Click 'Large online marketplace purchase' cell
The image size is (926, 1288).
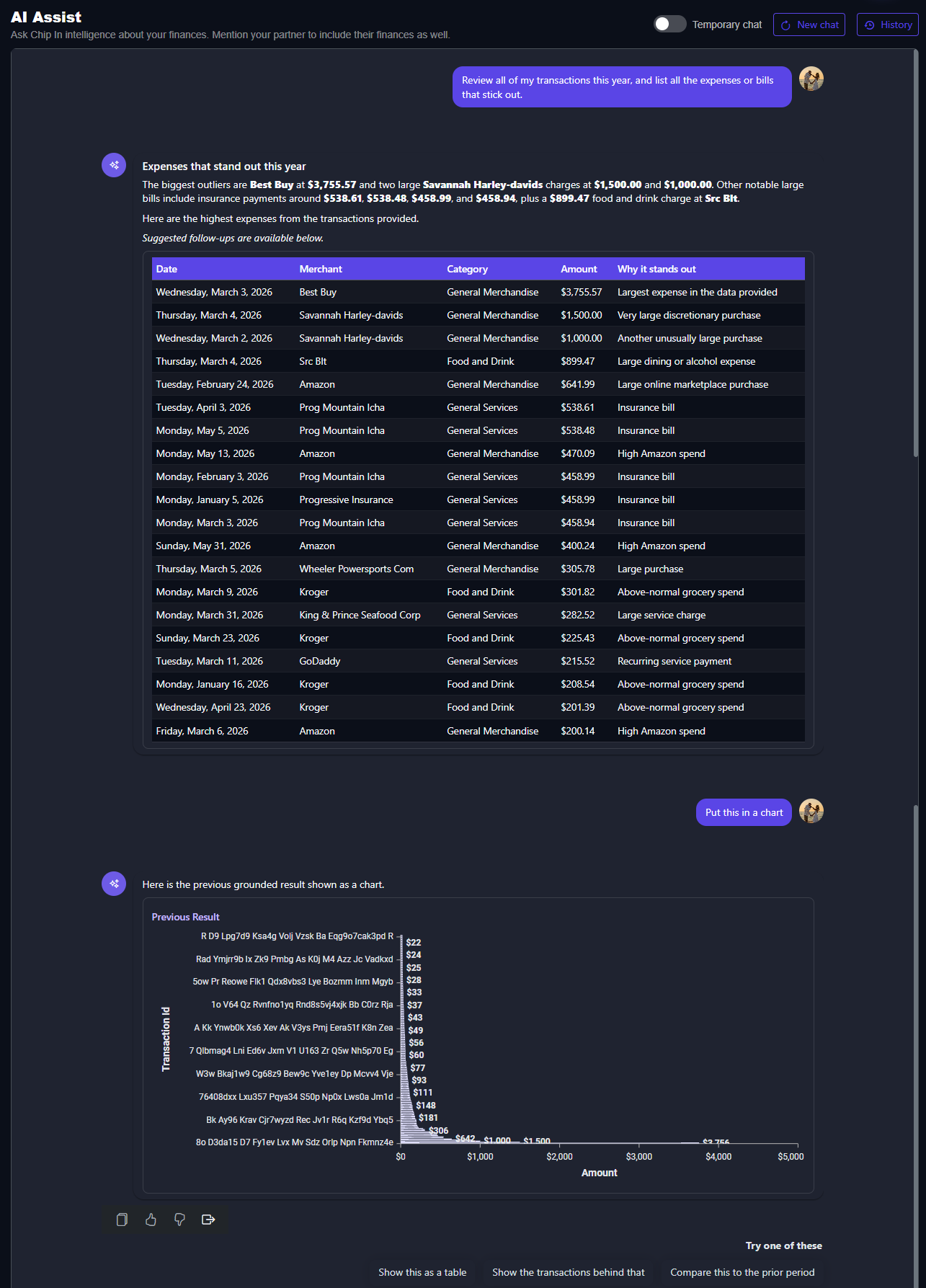coord(693,384)
